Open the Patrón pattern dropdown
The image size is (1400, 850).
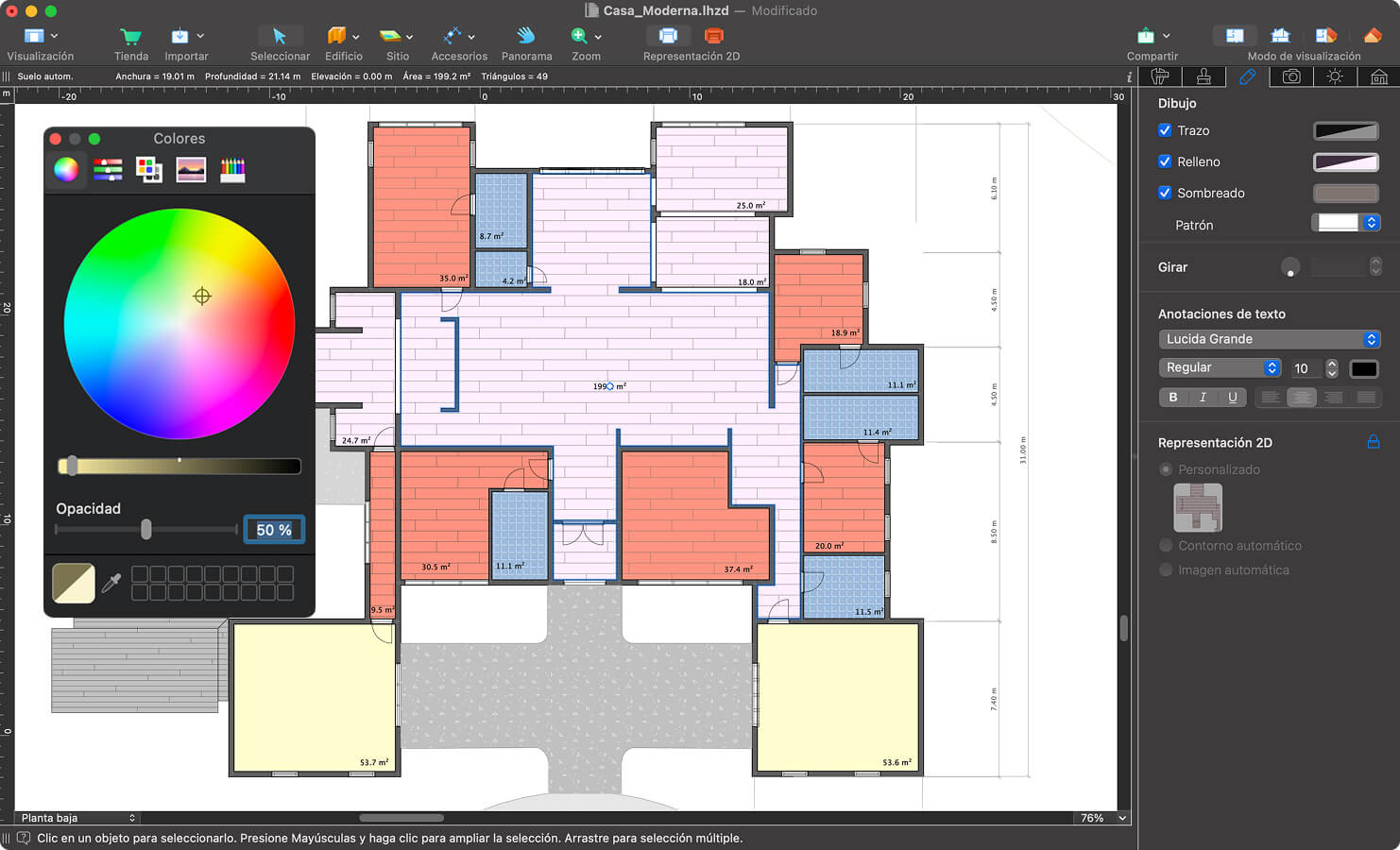point(1346,223)
